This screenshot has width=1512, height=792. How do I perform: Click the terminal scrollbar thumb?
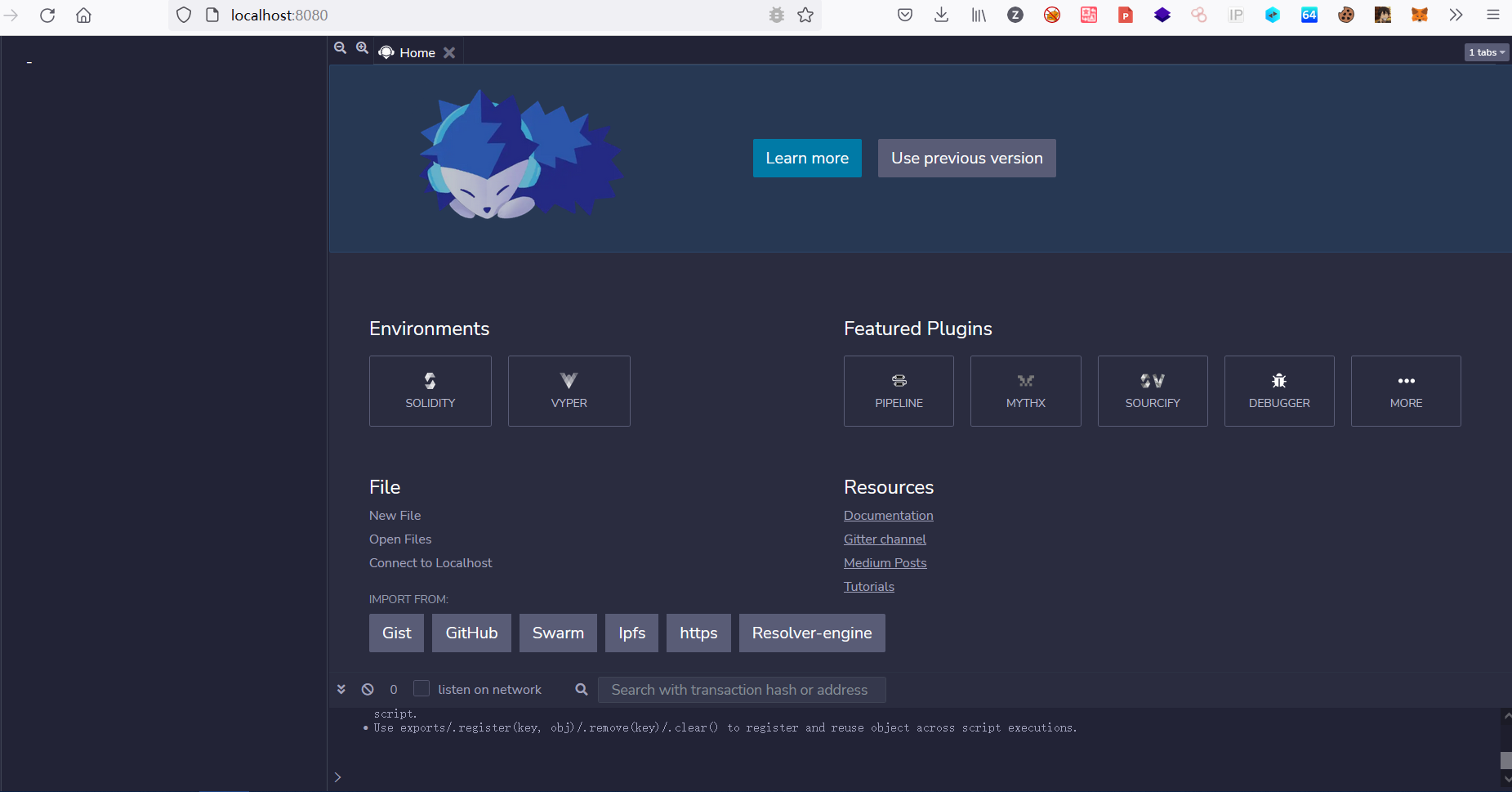point(1506,760)
